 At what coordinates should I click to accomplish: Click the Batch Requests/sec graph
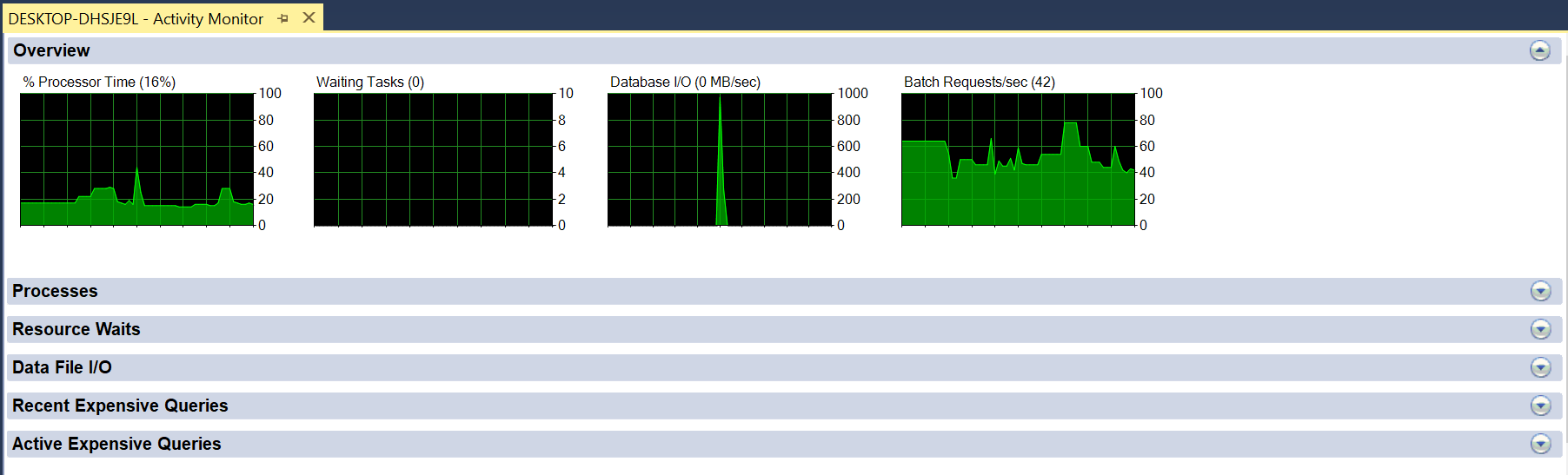click(1018, 160)
